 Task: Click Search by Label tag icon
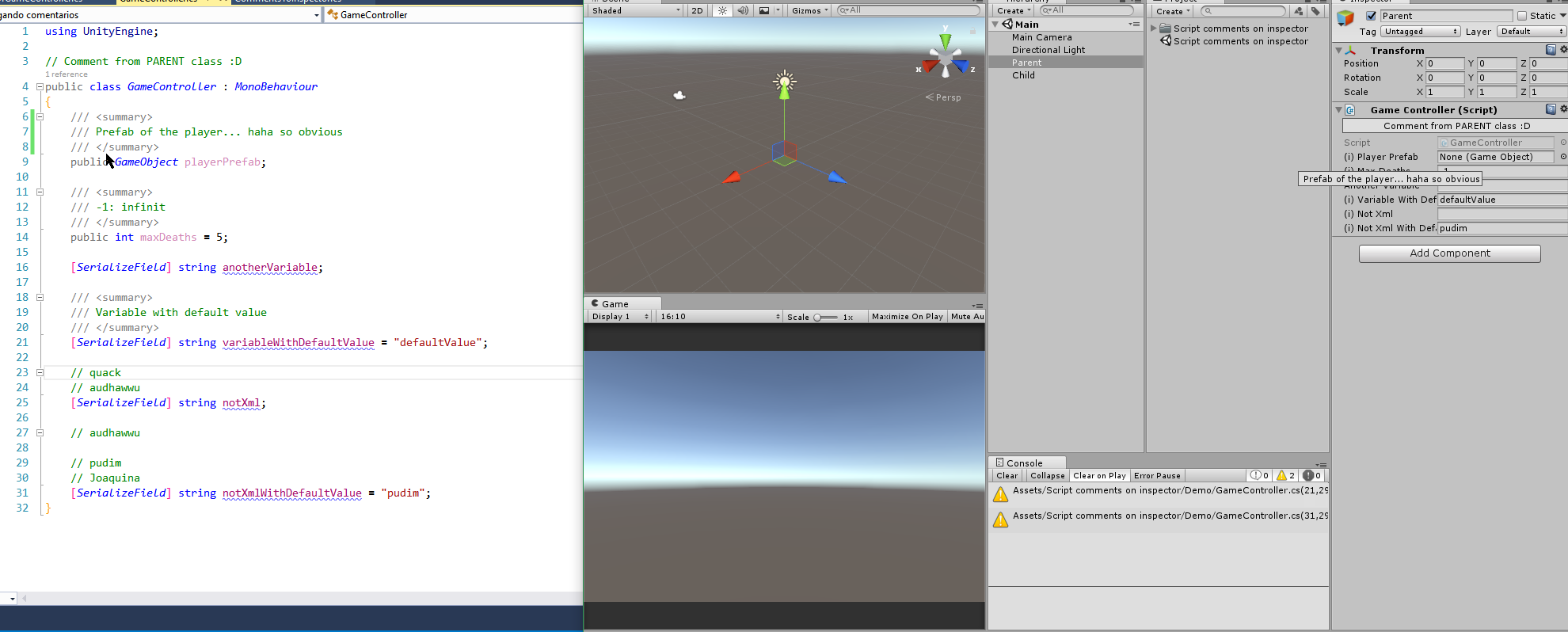[1315, 11]
